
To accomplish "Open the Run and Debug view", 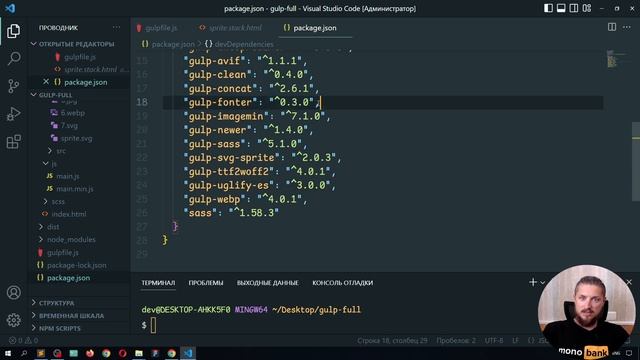I will [x=13, y=114].
